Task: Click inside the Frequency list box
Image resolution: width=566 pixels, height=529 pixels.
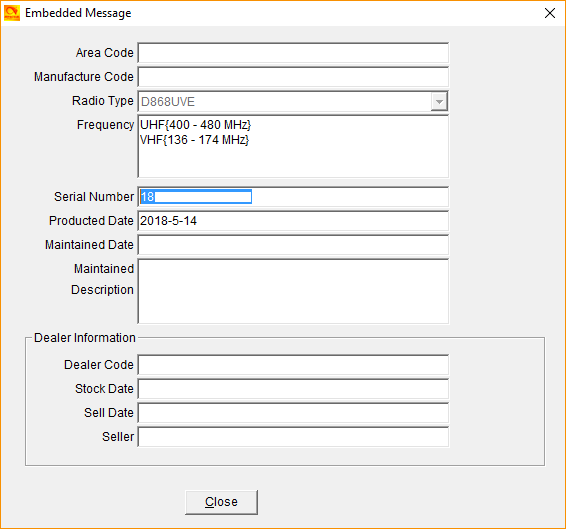Action: tap(293, 146)
